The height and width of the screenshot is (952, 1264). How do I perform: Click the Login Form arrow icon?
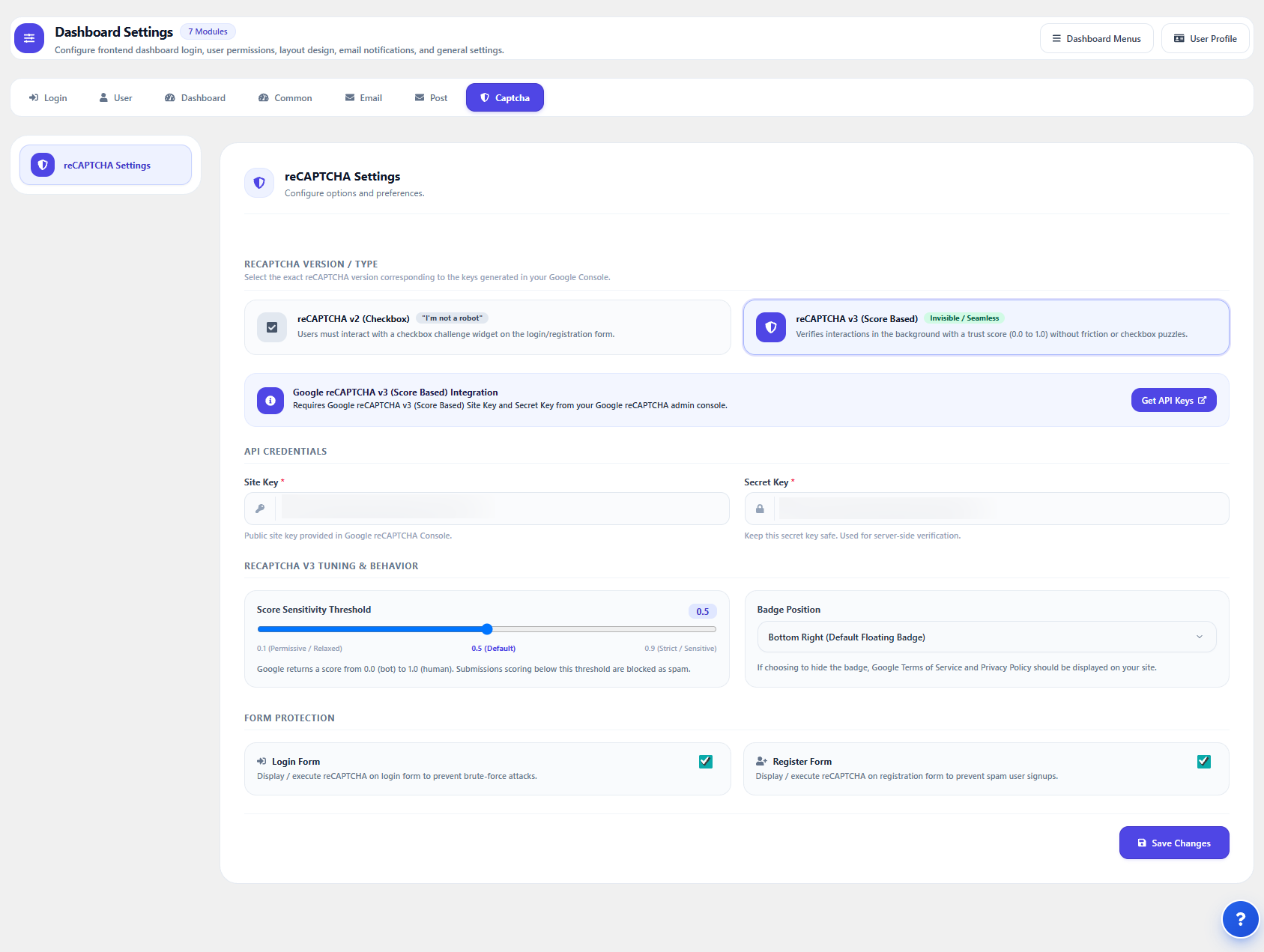point(261,761)
